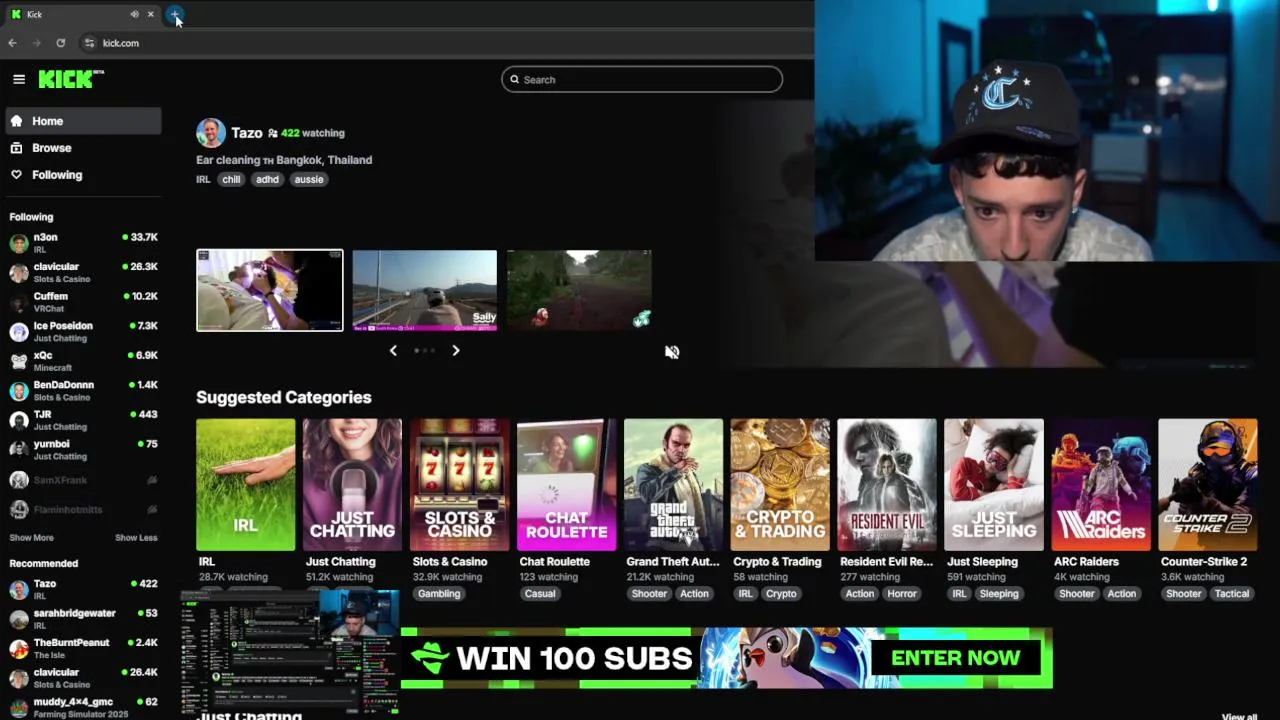Focus the Search field
The height and width of the screenshot is (720, 1280).
pyautogui.click(x=642, y=79)
